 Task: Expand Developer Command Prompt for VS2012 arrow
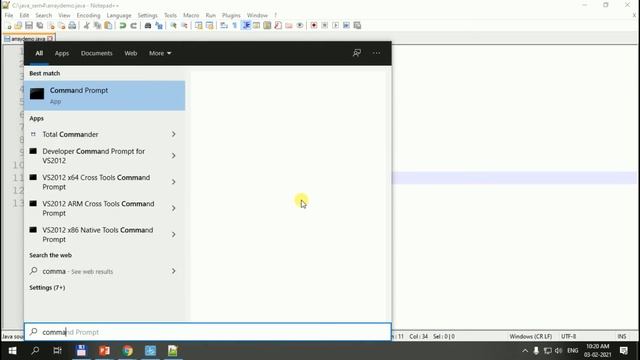173,156
